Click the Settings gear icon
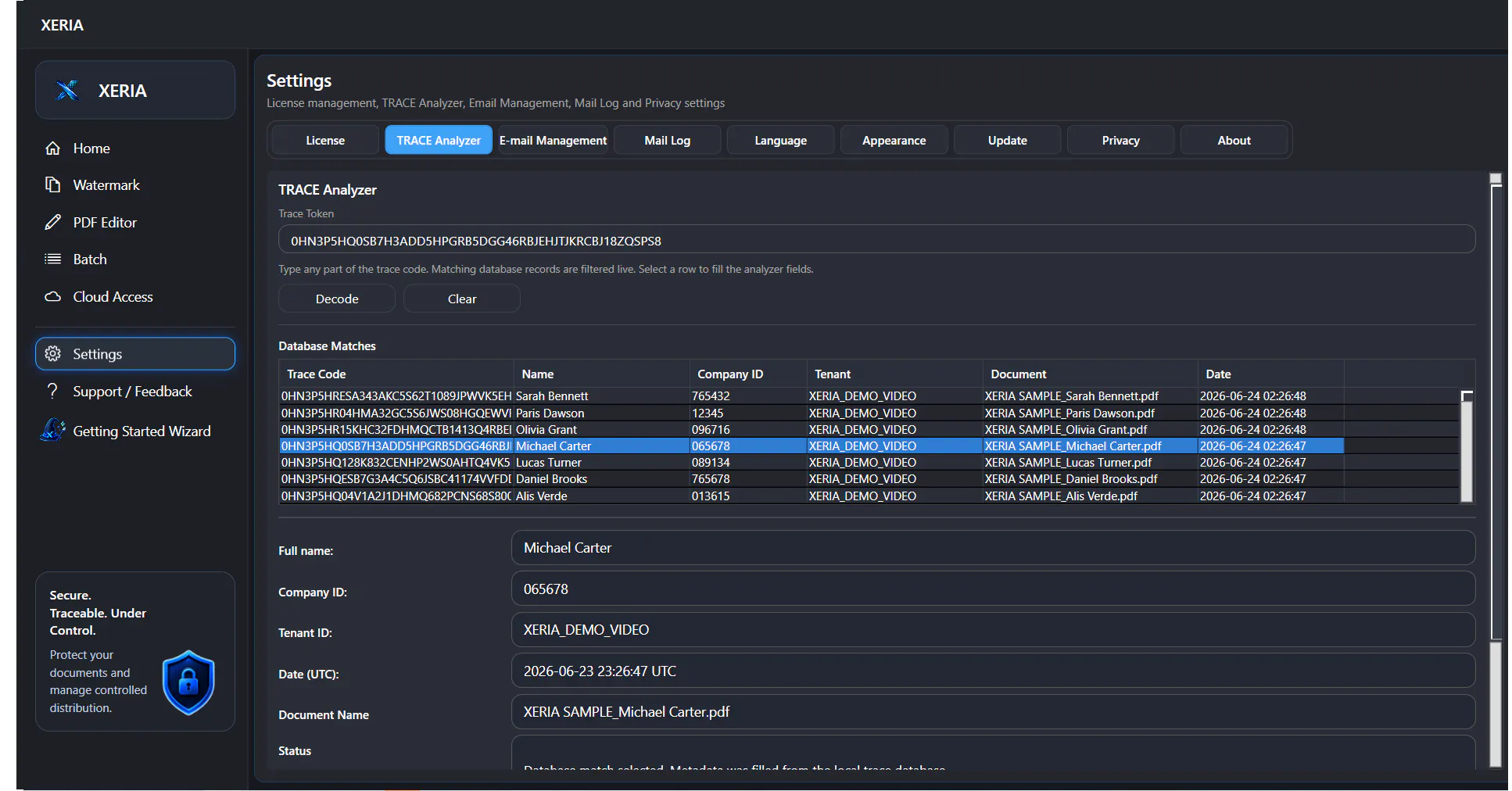1512x791 pixels. (x=52, y=354)
